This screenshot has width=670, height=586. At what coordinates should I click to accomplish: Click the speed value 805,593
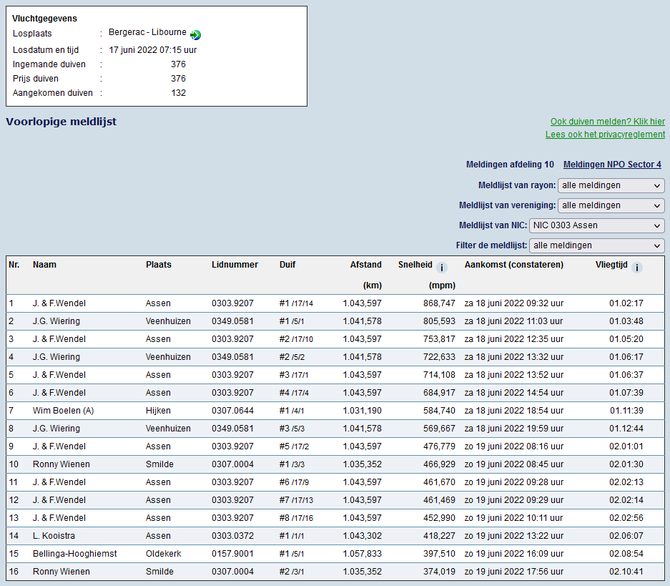[439, 321]
